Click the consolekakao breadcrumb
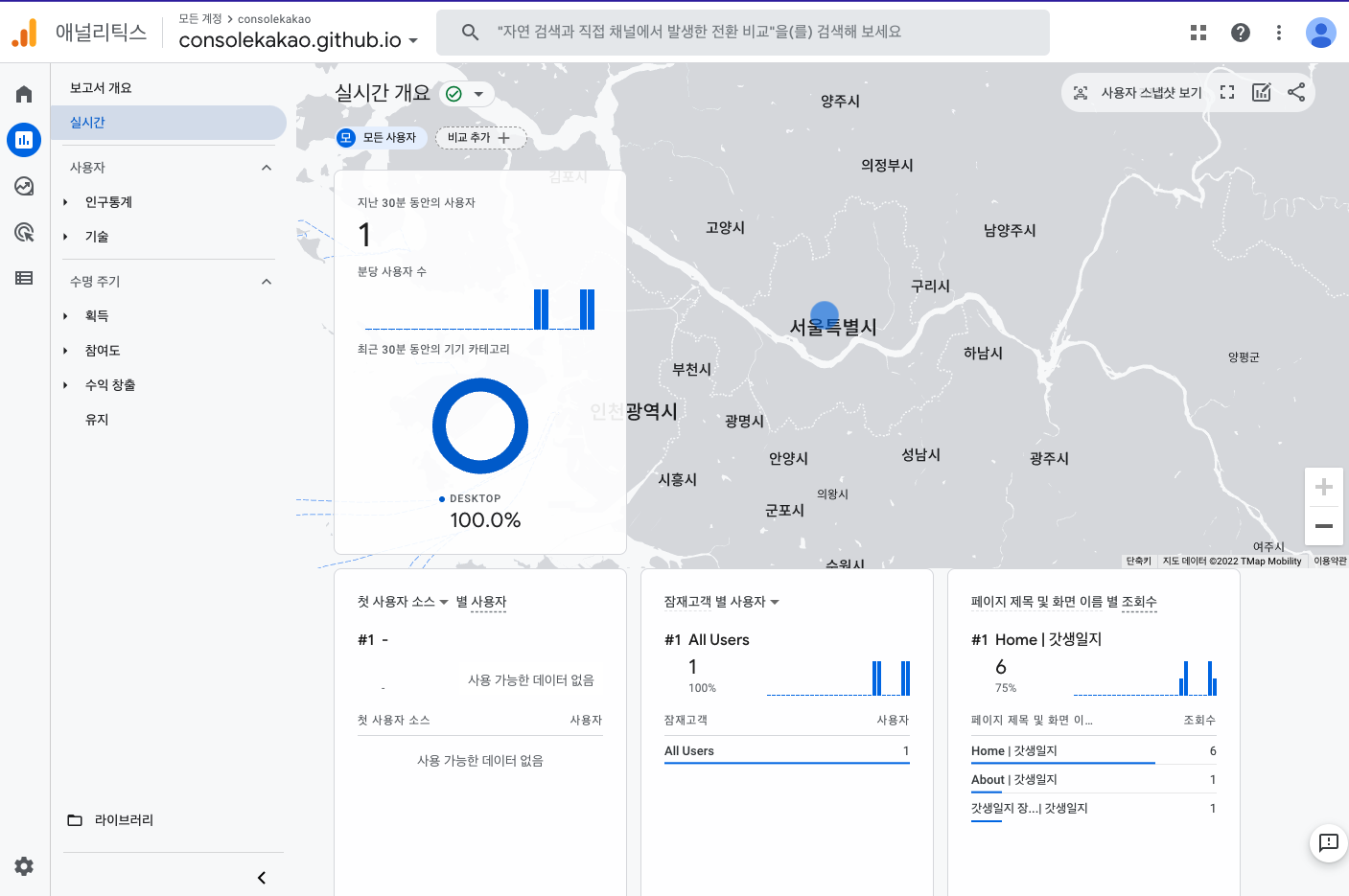 point(274,19)
